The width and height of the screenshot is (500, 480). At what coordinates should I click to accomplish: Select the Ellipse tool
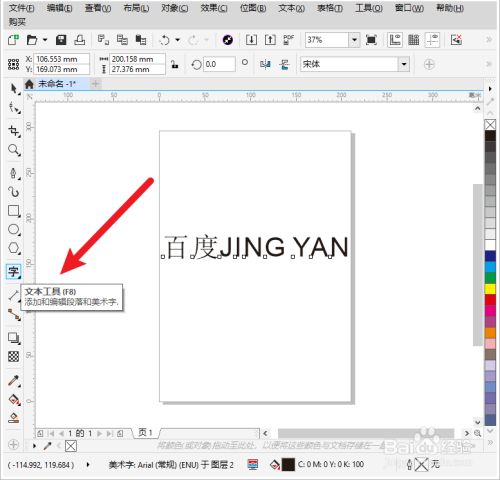(x=14, y=230)
